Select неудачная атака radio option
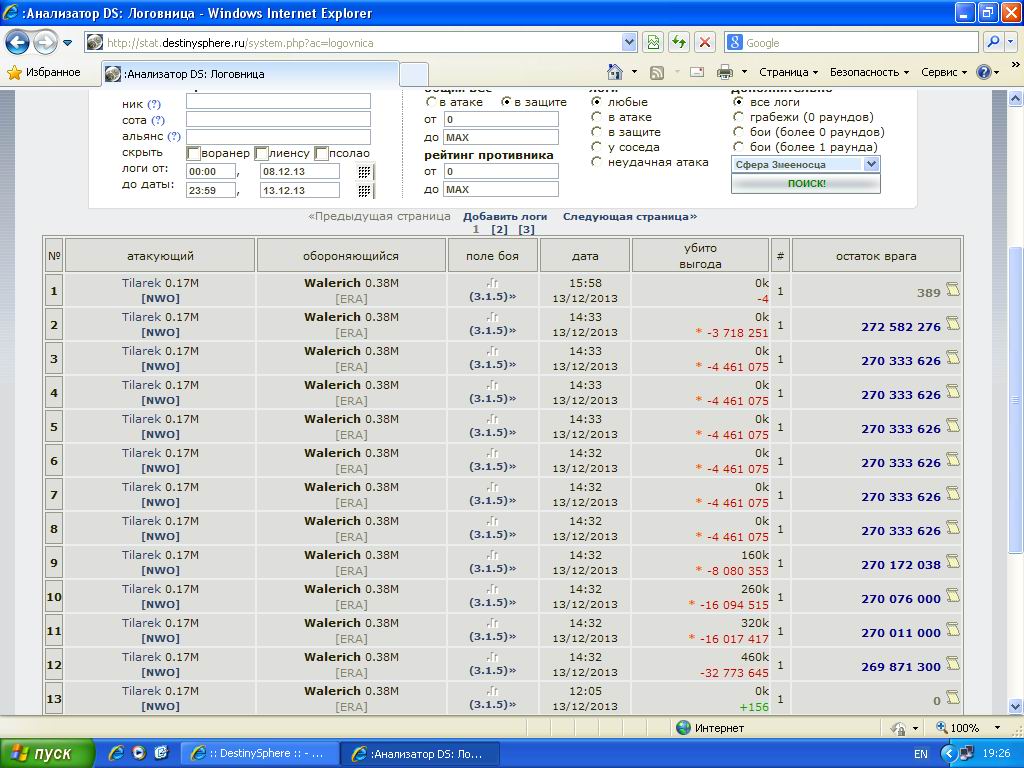Screen dimensions: 1024x768 pos(597,162)
